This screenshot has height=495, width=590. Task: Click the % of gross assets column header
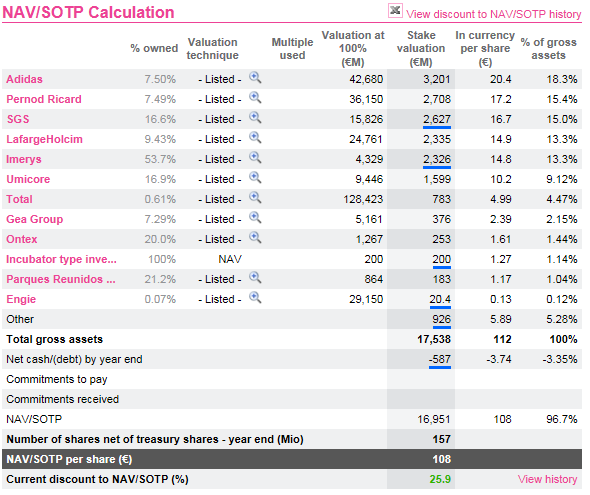pyautogui.click(x=549, y=49)
